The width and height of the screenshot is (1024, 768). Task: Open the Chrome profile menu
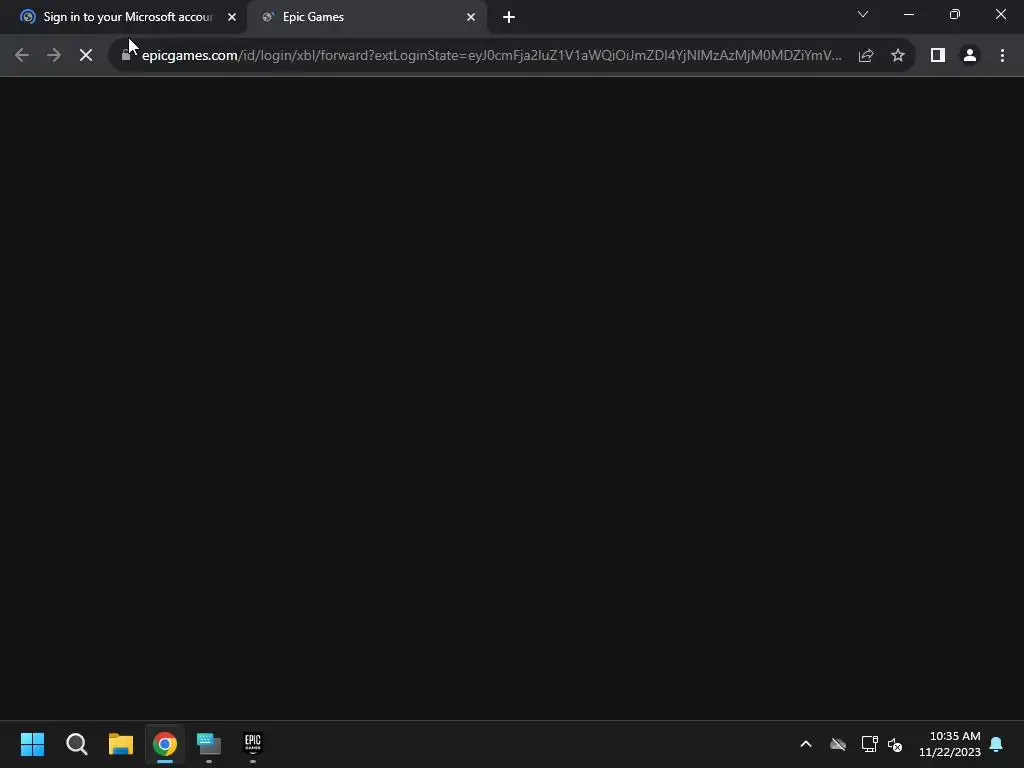970,56
